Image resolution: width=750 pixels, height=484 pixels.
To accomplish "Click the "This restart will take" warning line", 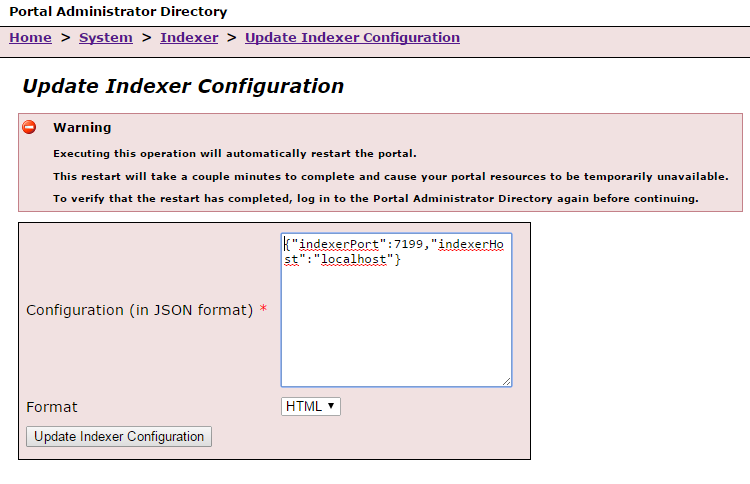I will coord(391,176).
